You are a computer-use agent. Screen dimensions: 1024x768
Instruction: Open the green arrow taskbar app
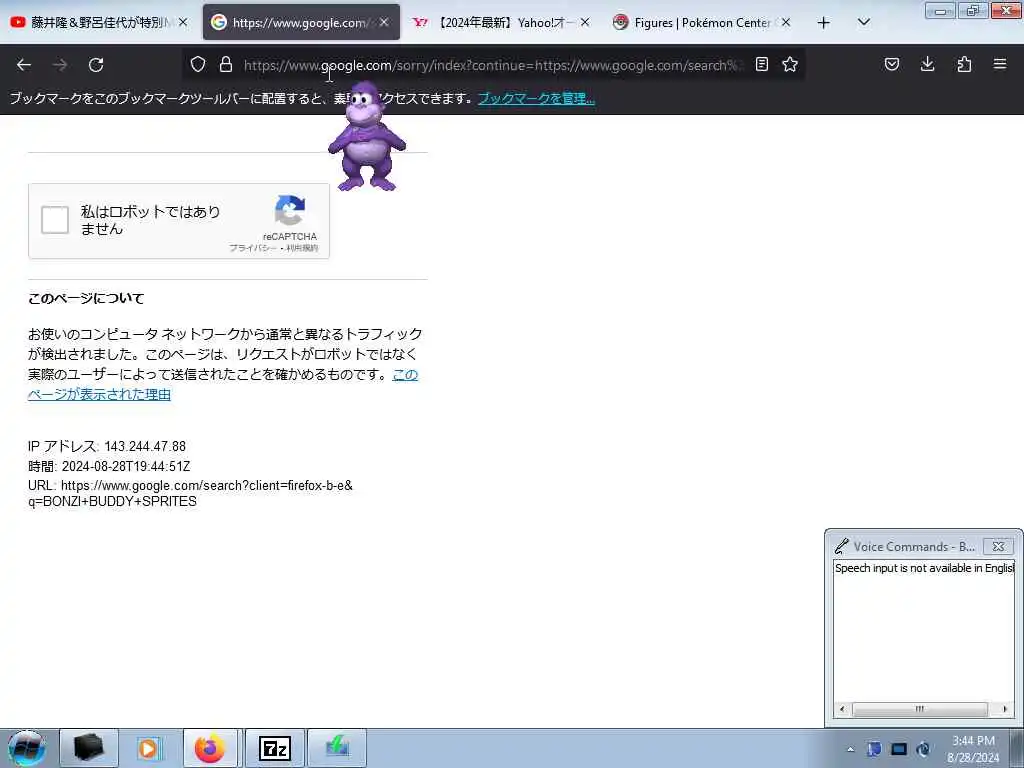click(337, 748)
